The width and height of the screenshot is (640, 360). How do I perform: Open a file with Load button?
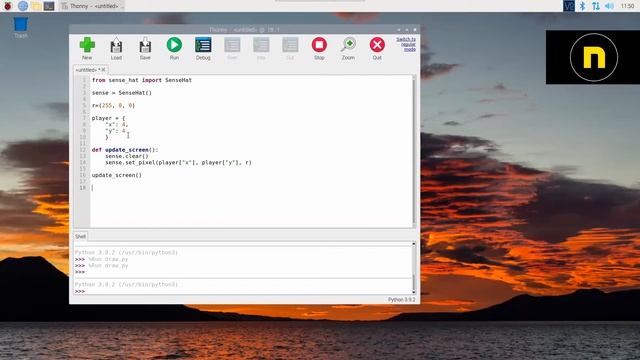coord(116,48)
